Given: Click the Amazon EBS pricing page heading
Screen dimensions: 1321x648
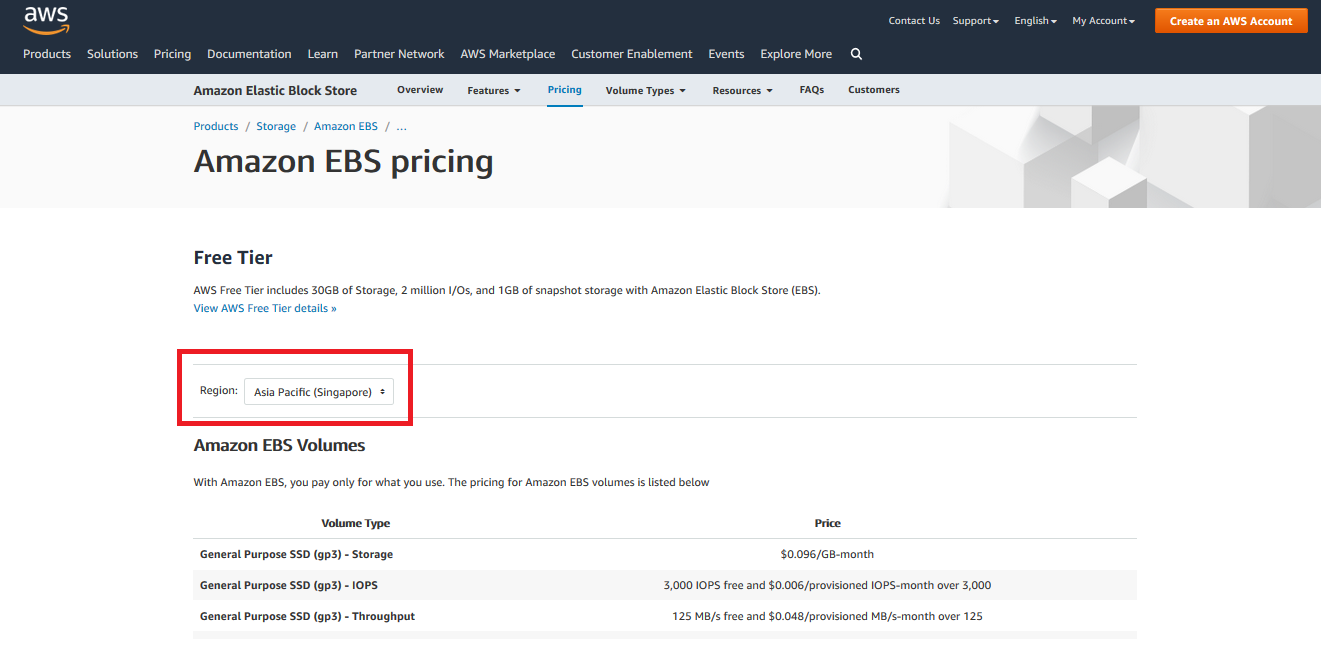Looking at the screenshot, I should 343,161.
